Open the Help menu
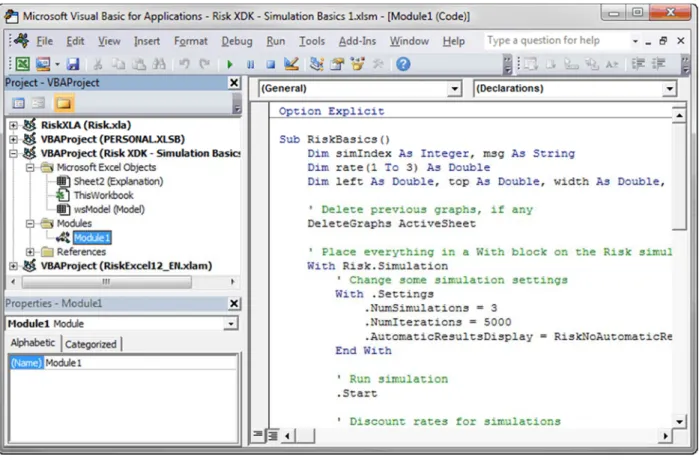This screenshot has height=460, width=699. pos(453,41)
